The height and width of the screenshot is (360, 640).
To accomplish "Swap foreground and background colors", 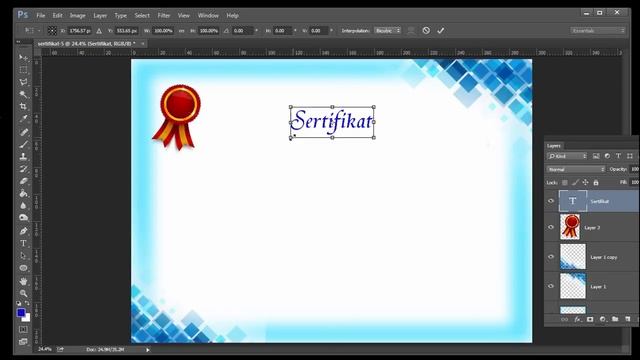I will click(27, 303).
